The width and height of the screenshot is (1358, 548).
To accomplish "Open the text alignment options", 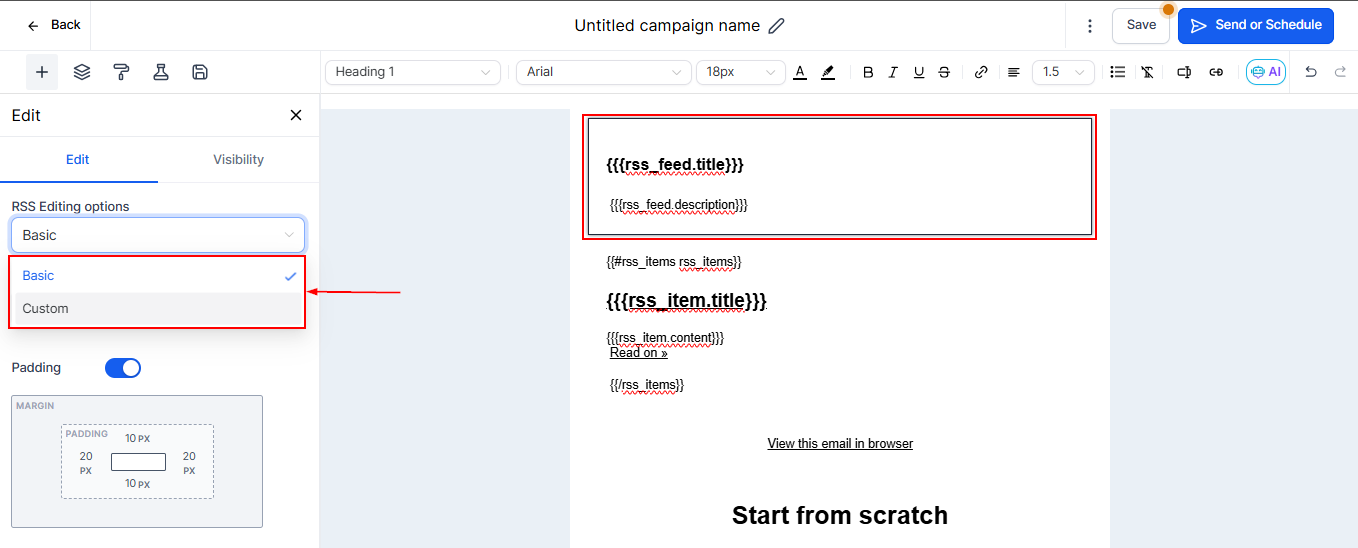I will click(x=1013, y=72).
